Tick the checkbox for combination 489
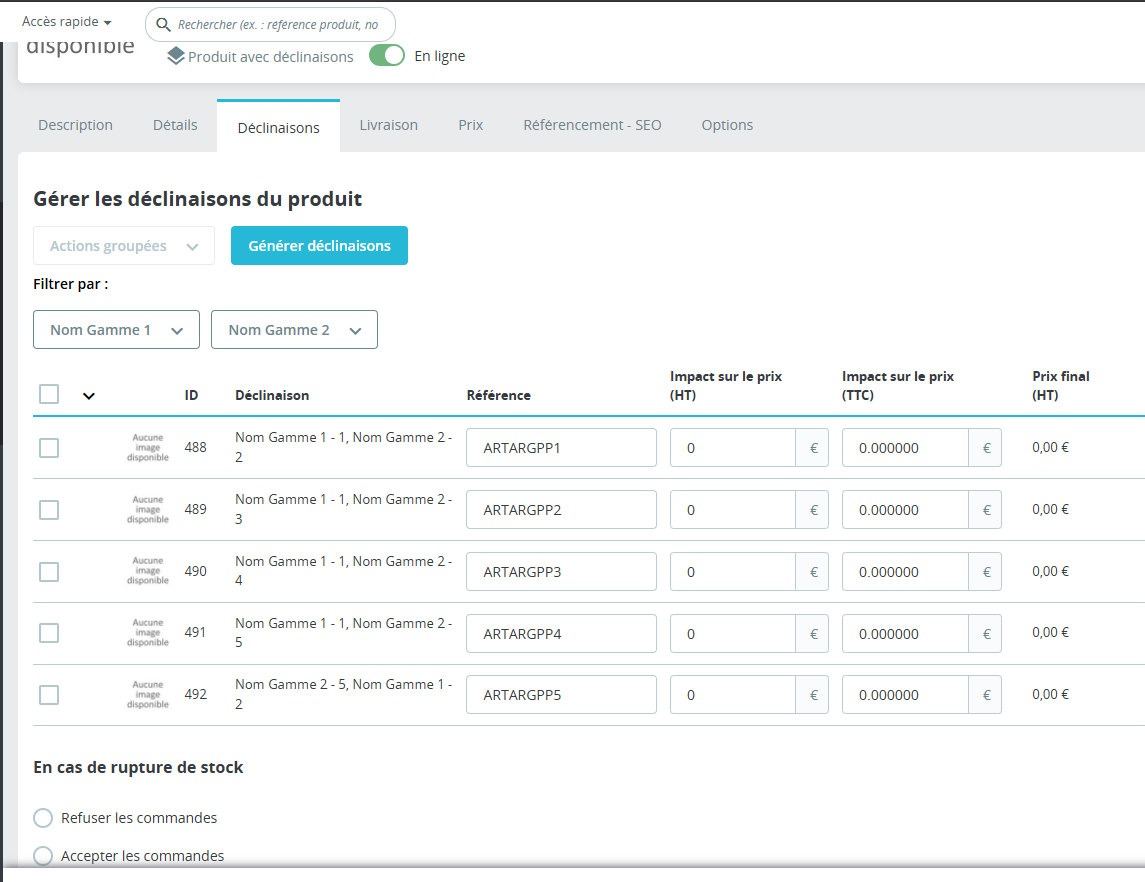Screen dimensions: 1145x882 click(x=49, y=510)
